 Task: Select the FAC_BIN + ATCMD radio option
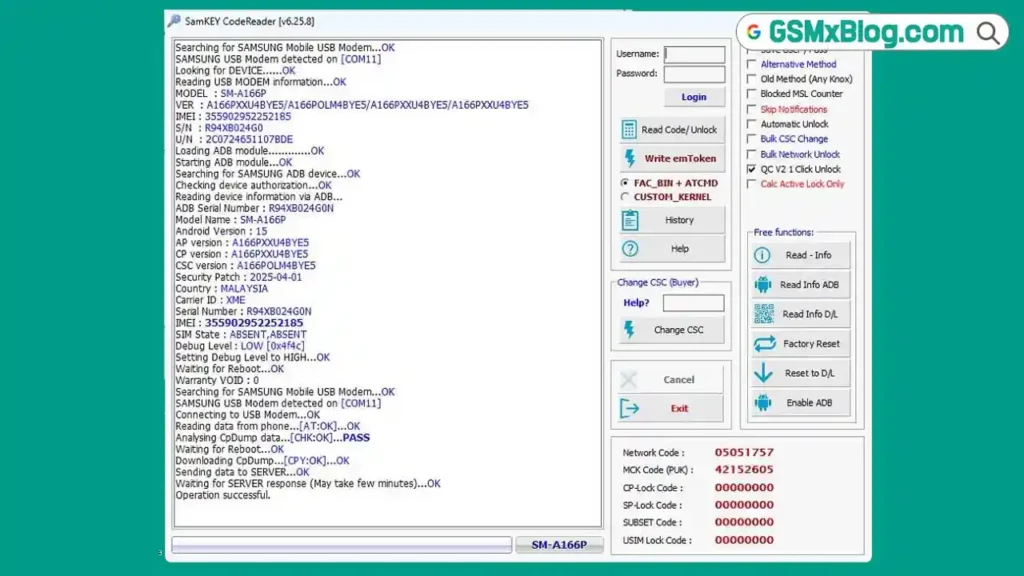625,183
